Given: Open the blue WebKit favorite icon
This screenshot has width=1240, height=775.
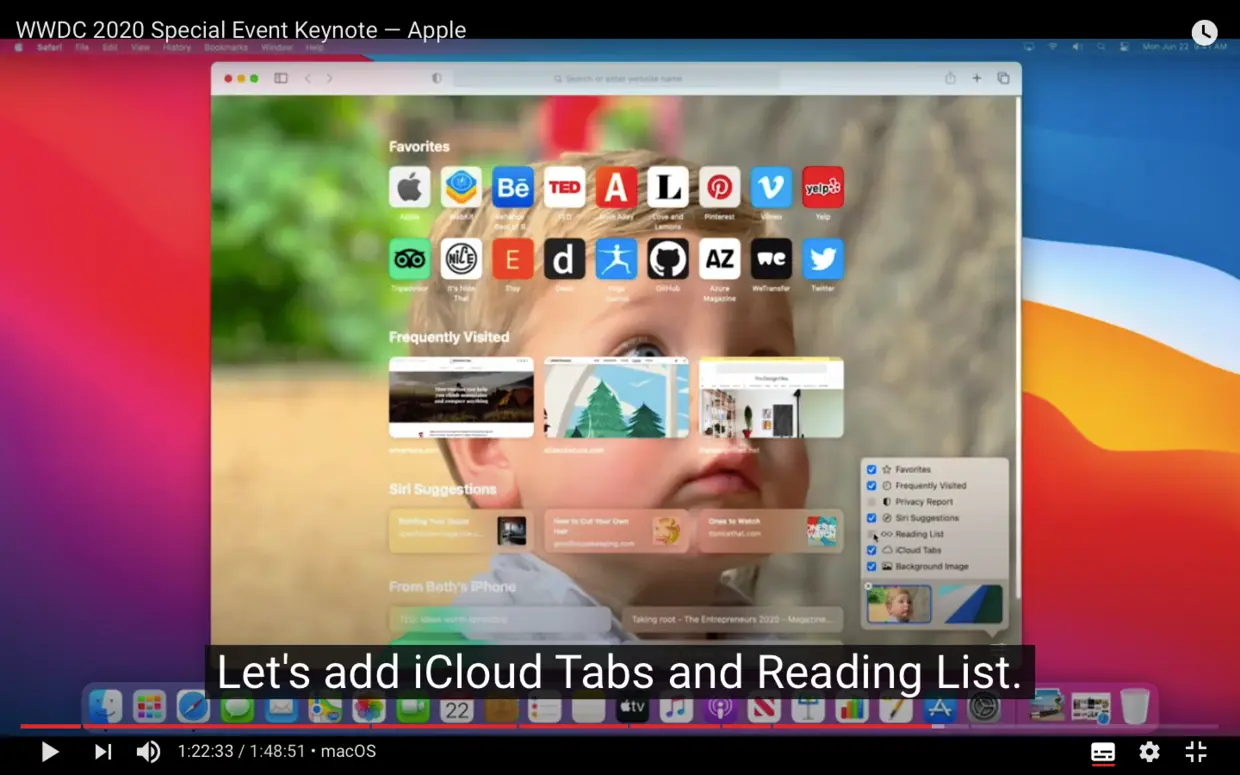Looking at the screenshot, I should point(461,187).
